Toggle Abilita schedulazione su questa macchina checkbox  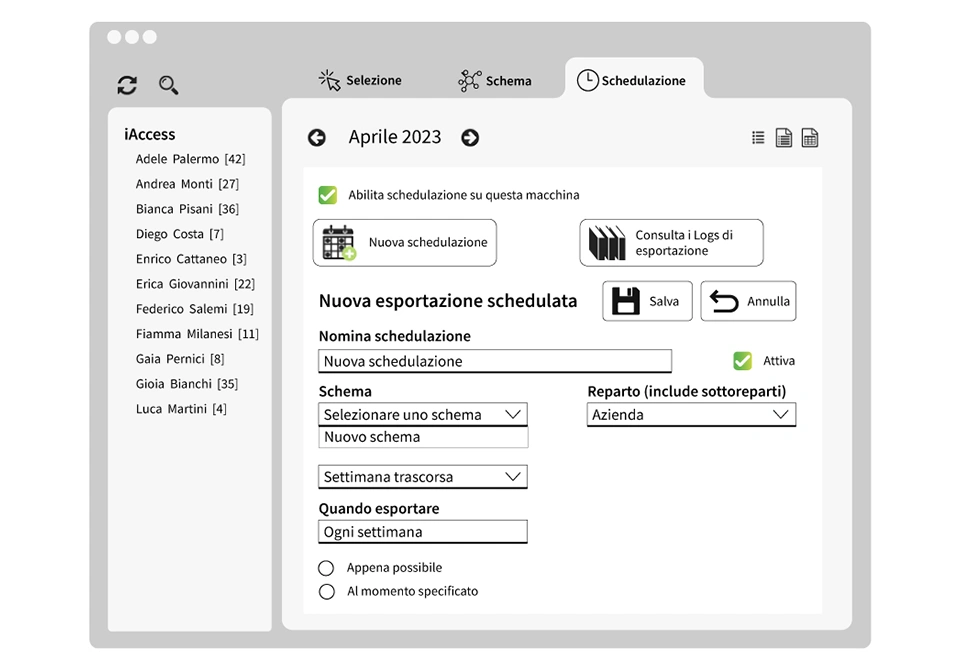[328, 195]
